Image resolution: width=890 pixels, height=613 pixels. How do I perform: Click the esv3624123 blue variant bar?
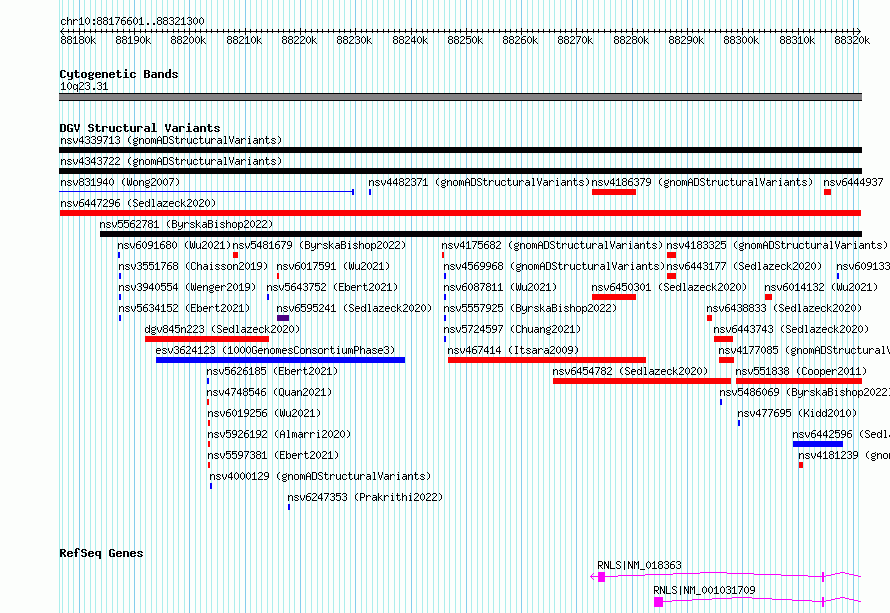pos(280,360)
